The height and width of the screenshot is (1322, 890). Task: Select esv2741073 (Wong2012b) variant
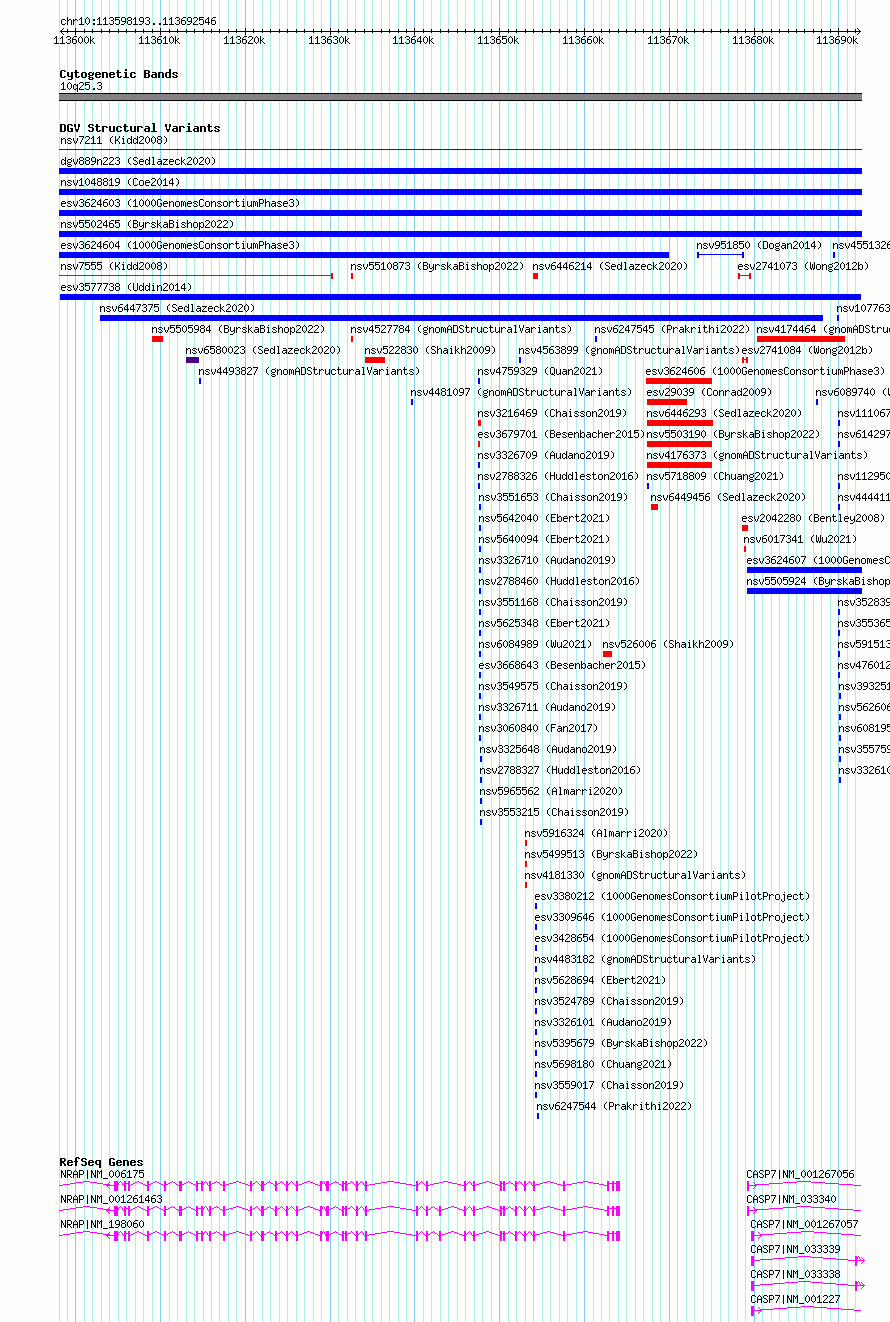pyautogui.click(x=803, y=266)
